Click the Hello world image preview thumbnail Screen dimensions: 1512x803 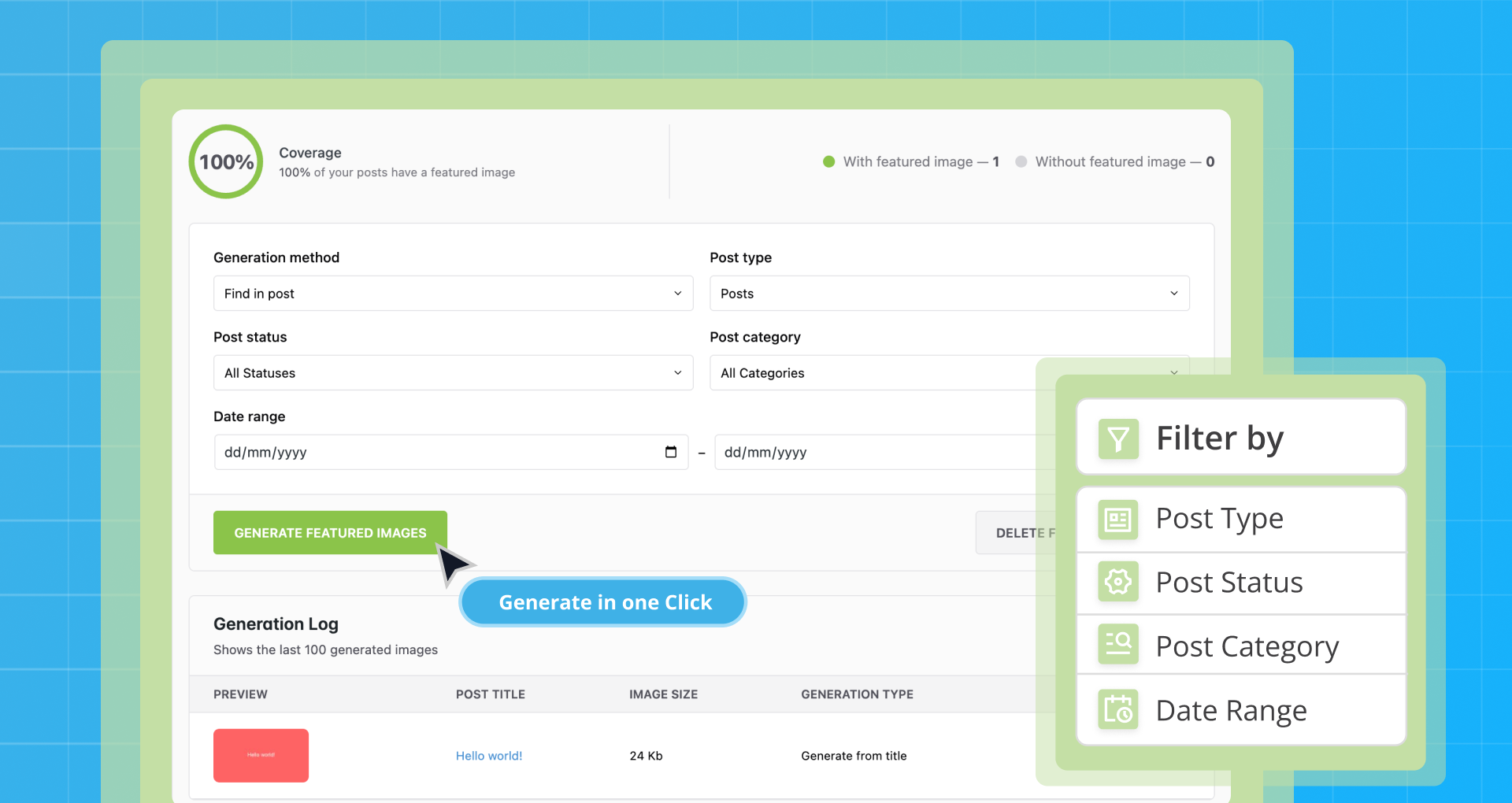coord(260,755)
